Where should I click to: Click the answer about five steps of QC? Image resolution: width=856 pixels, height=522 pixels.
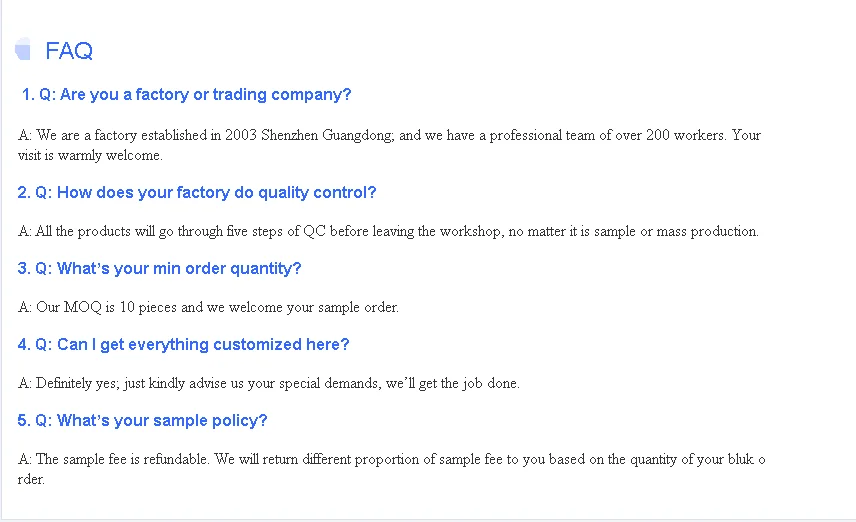(388, 232)
